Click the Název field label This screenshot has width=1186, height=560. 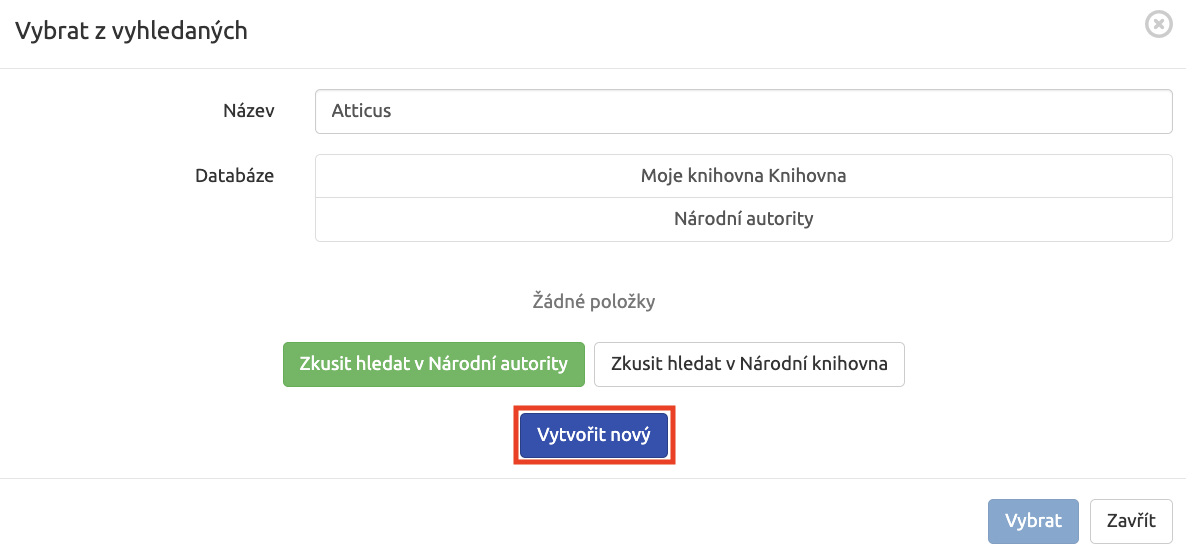coord(248,111)
